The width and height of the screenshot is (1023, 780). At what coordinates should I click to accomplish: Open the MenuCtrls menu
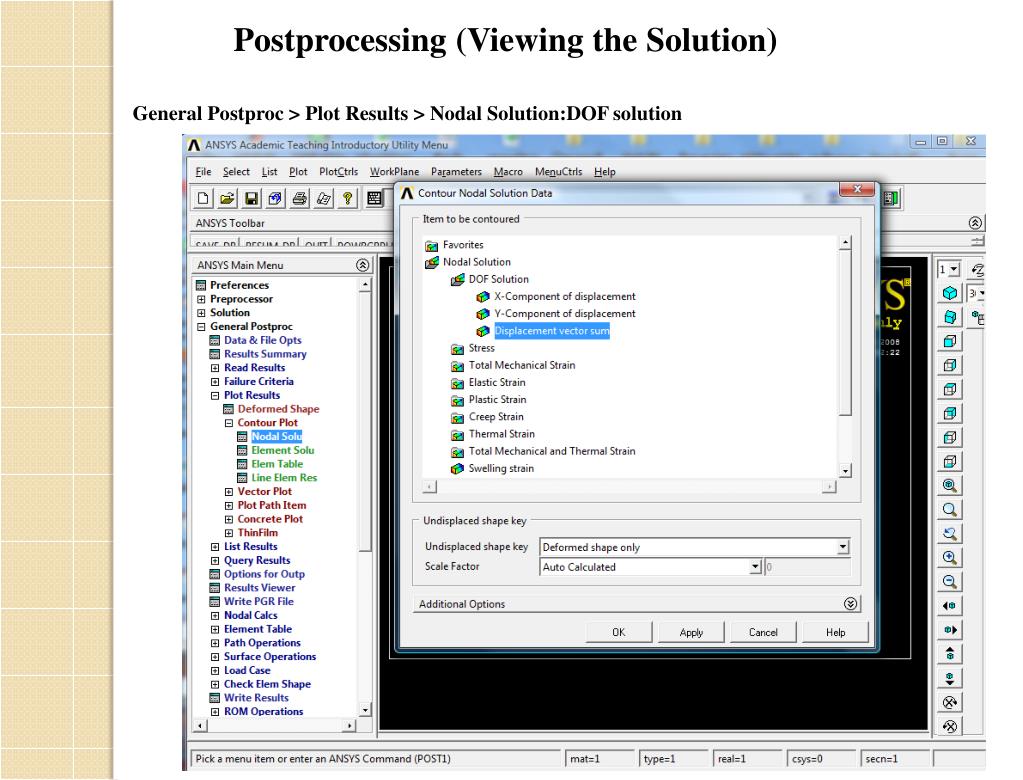(x=558, y=172)
